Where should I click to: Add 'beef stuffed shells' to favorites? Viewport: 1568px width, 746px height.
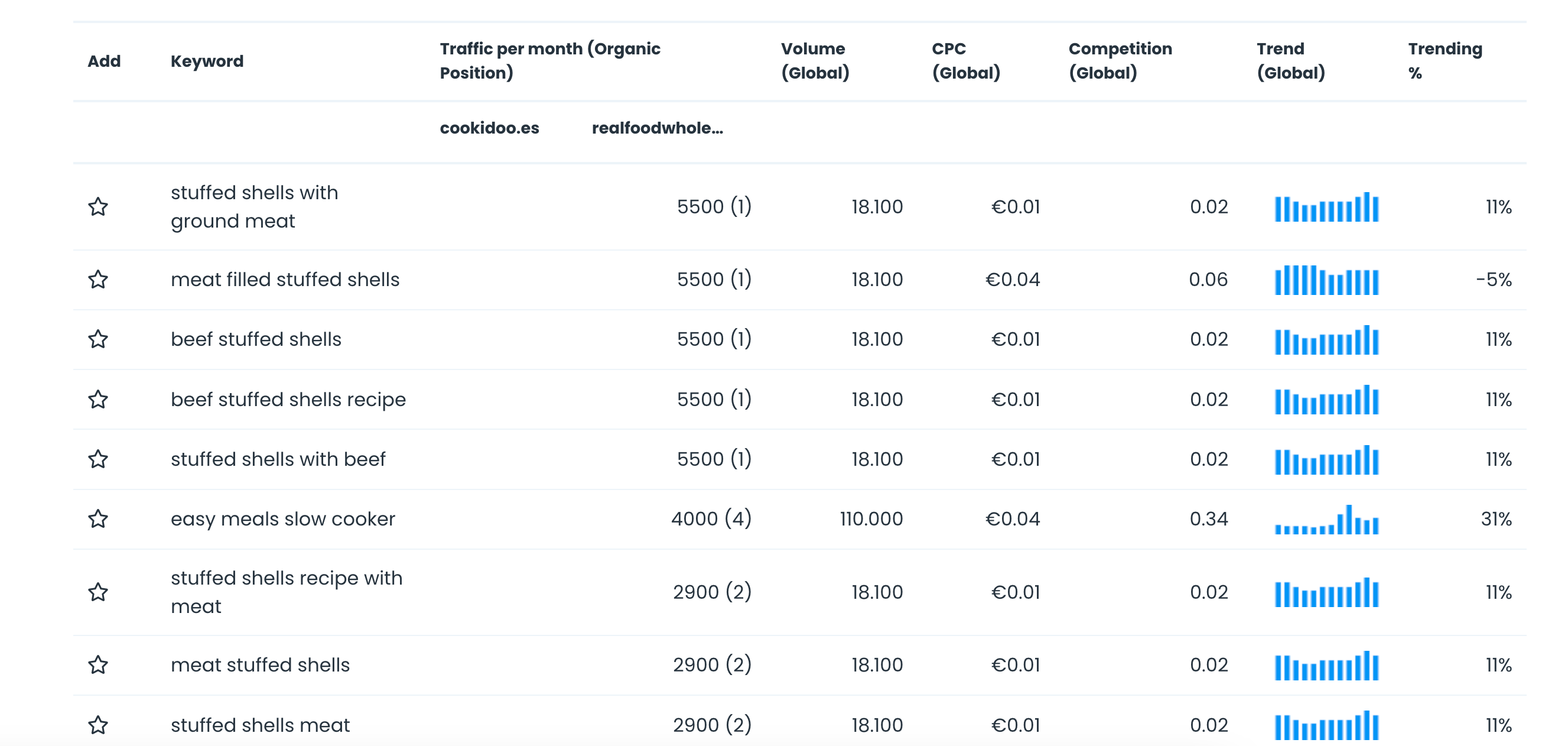(98, 339)
